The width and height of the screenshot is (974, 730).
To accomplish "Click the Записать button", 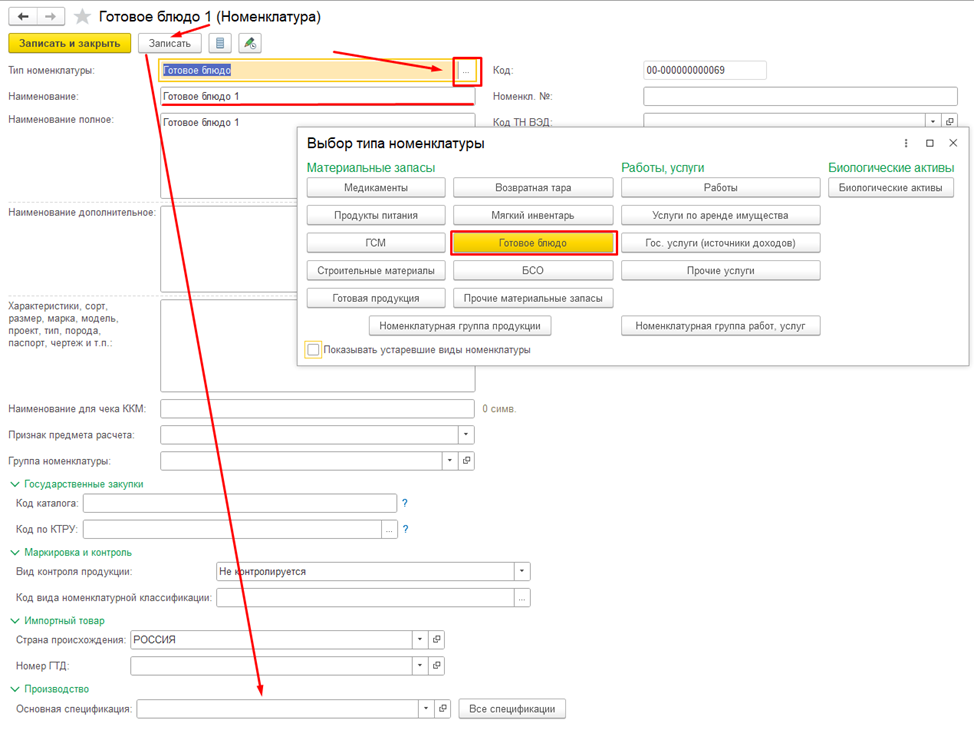I will [x=170, y=43].
